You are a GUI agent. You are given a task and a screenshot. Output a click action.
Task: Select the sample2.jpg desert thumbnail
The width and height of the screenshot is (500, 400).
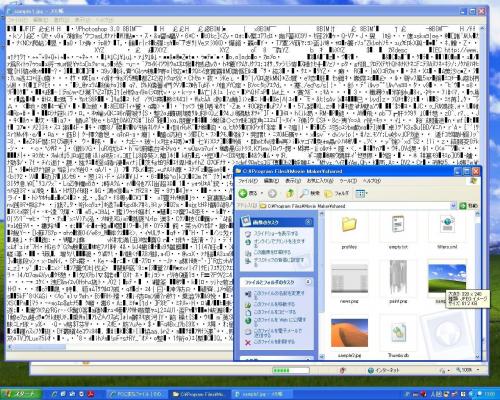tap(349, 333)
